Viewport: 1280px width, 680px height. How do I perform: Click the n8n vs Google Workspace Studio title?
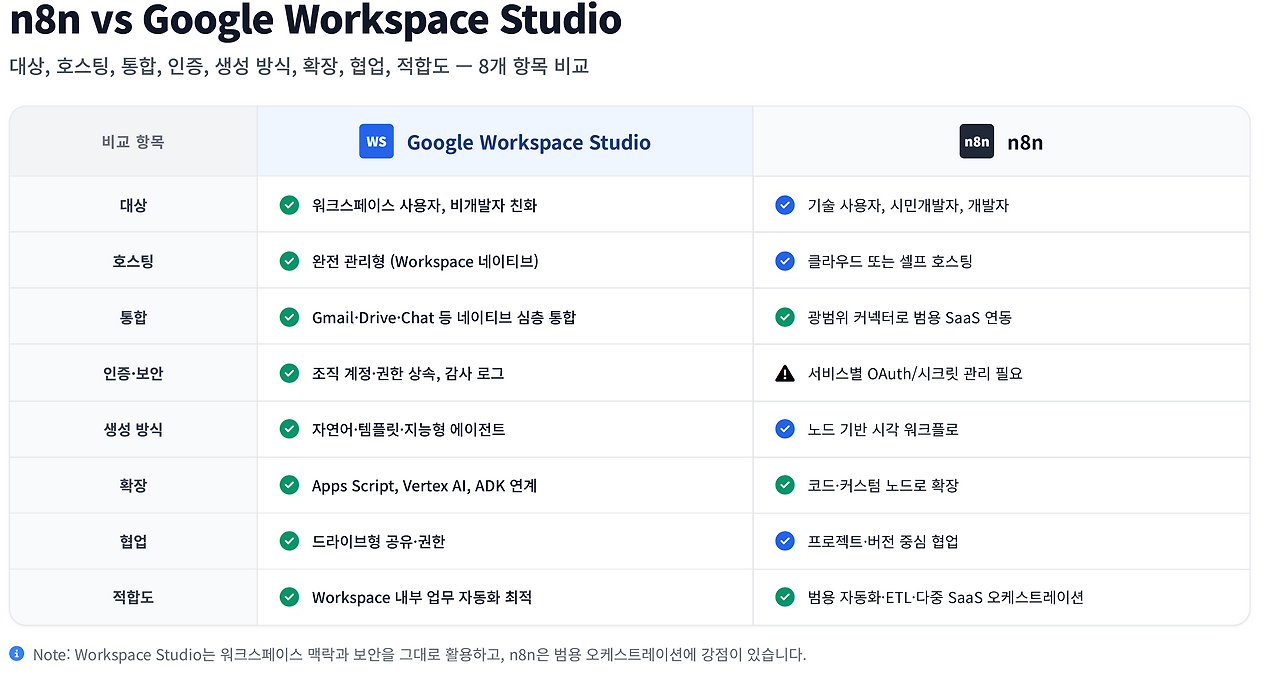coord(315,18)
